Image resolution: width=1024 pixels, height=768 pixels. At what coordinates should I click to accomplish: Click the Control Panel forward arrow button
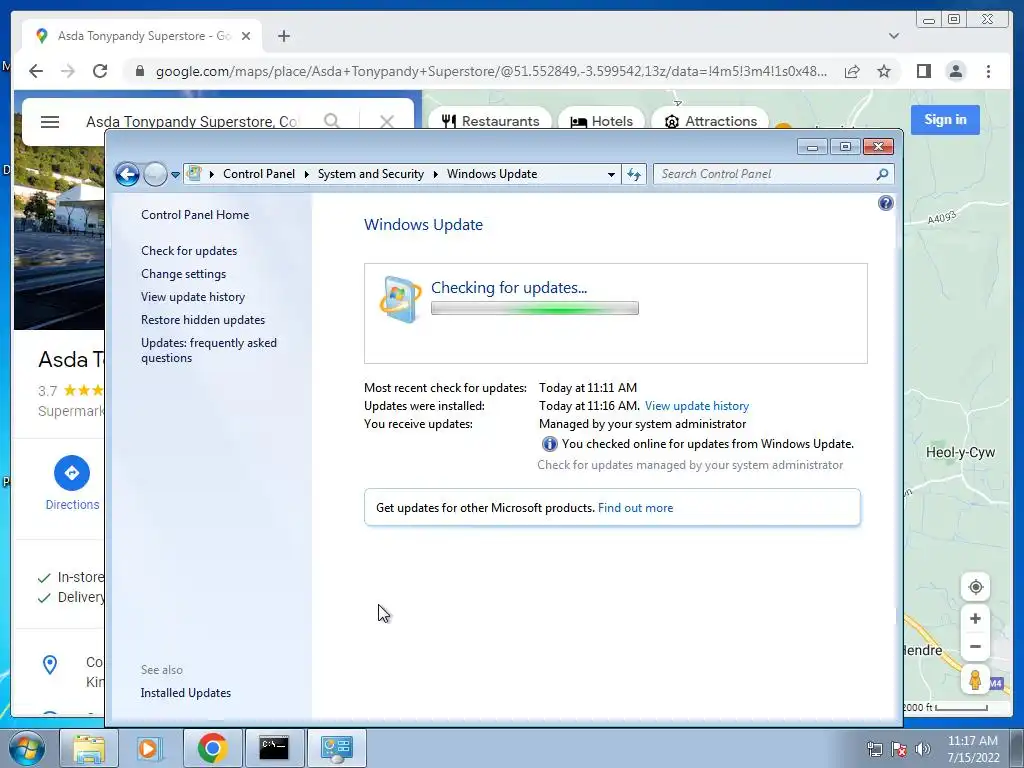[x=155, y=174]
